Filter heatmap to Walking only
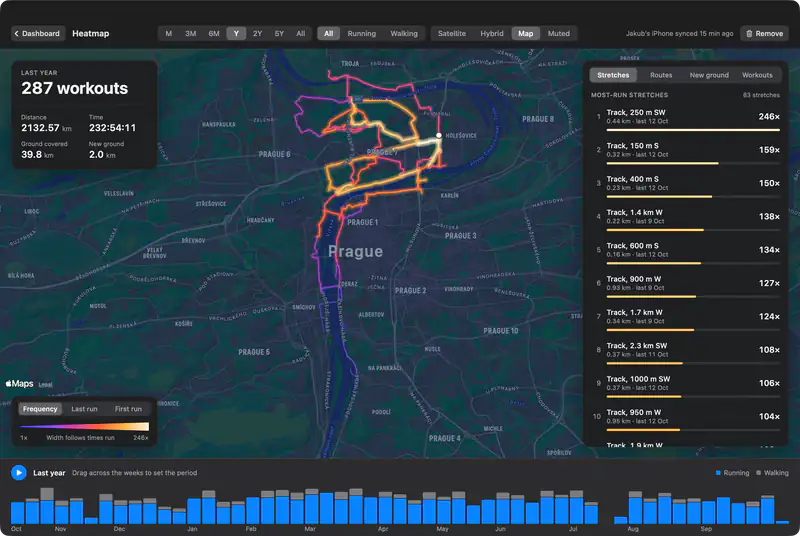 pos(404,34)
